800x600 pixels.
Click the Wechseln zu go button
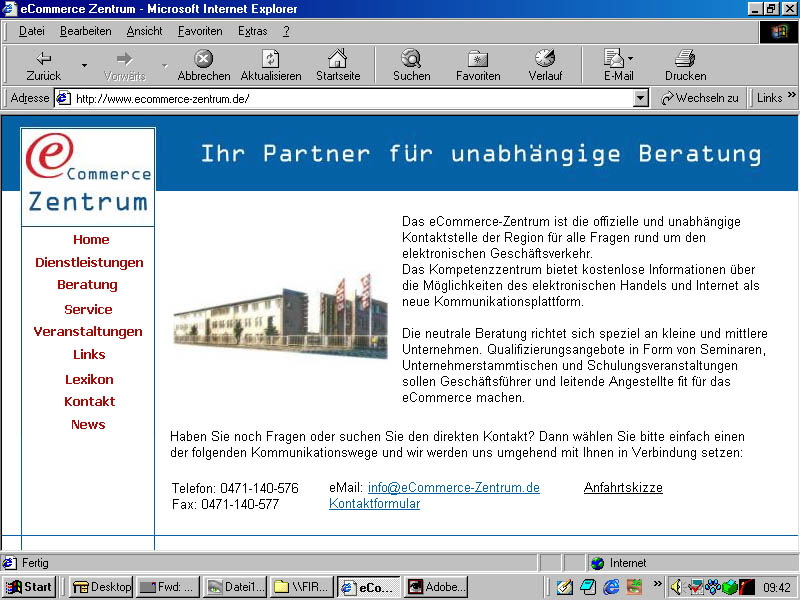click(699, 98)
